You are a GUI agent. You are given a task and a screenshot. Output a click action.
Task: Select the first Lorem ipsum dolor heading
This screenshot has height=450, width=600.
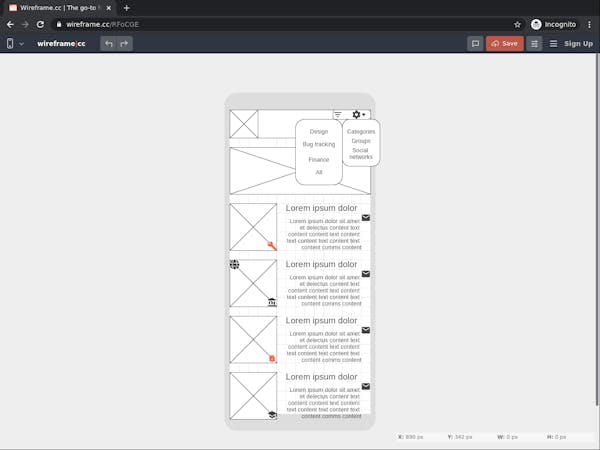[x=321, y=208]
